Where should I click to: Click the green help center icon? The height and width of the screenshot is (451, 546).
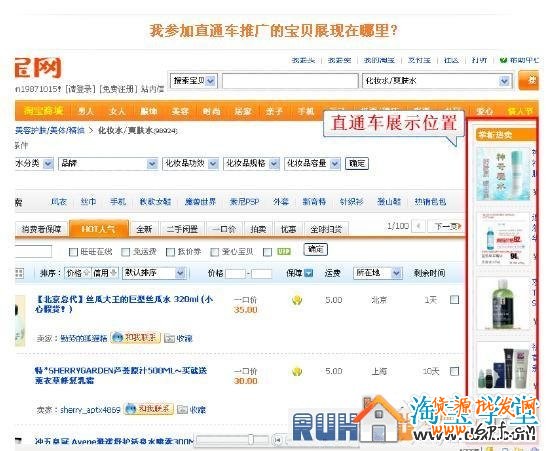pos(503,60)
